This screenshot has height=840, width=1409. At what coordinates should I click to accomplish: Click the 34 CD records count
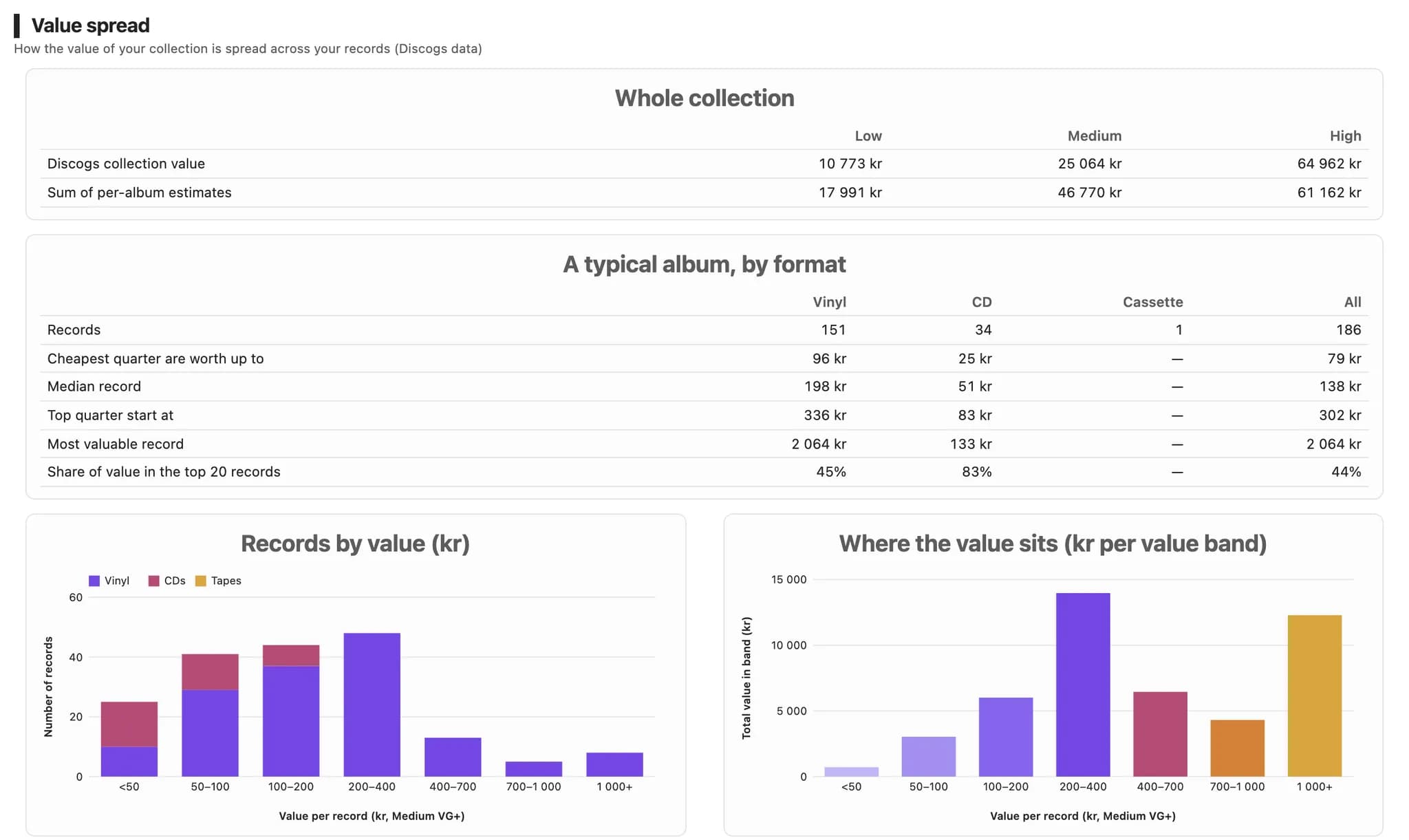coord(983,330)
